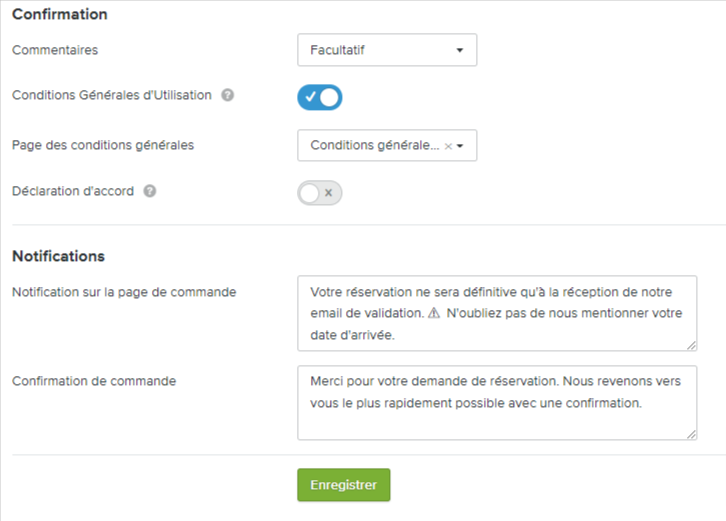Screen dimensions: 726x521
Task: Click resize handle of order page notification box
Action: pos(691,345)
